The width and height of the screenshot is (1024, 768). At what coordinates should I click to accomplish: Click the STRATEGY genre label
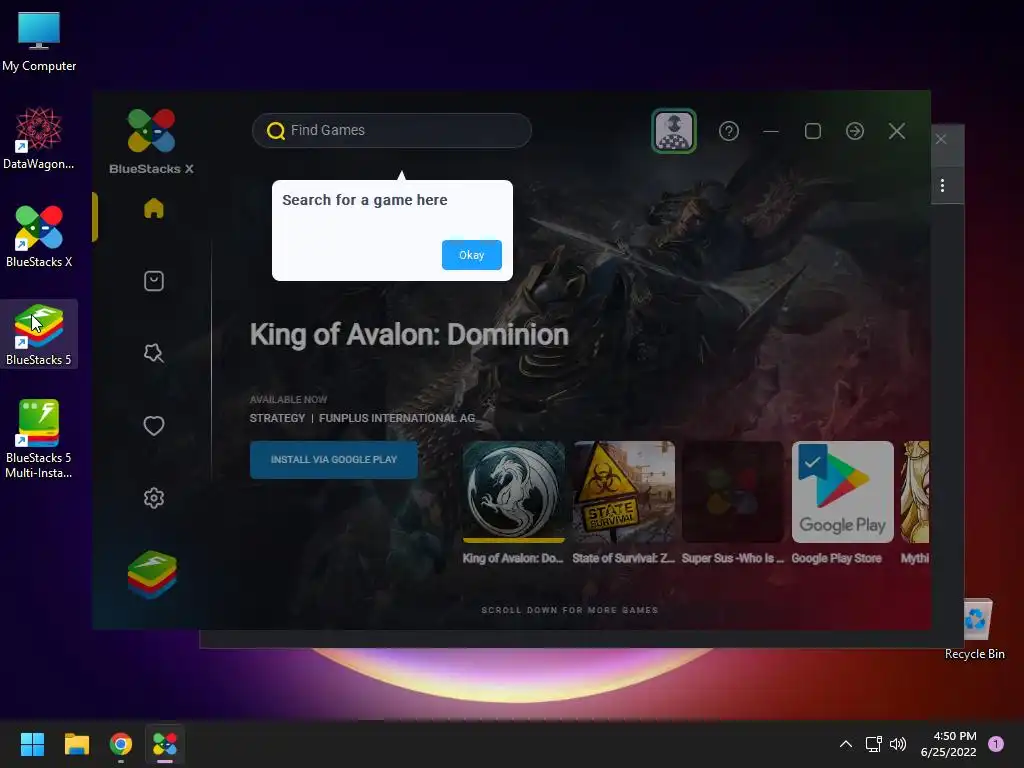(x=277, y=418)
